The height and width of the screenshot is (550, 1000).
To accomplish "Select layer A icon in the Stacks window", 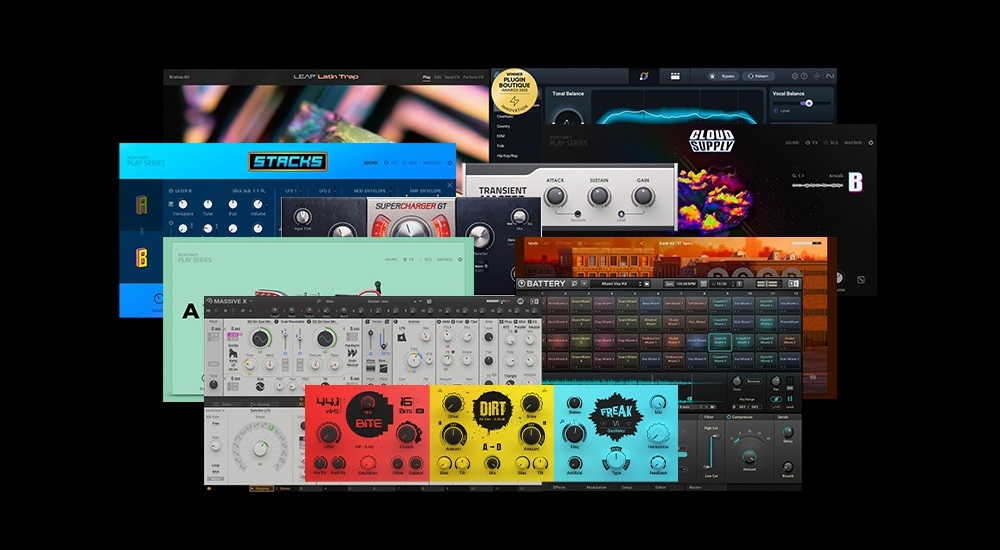I will 142,205.
